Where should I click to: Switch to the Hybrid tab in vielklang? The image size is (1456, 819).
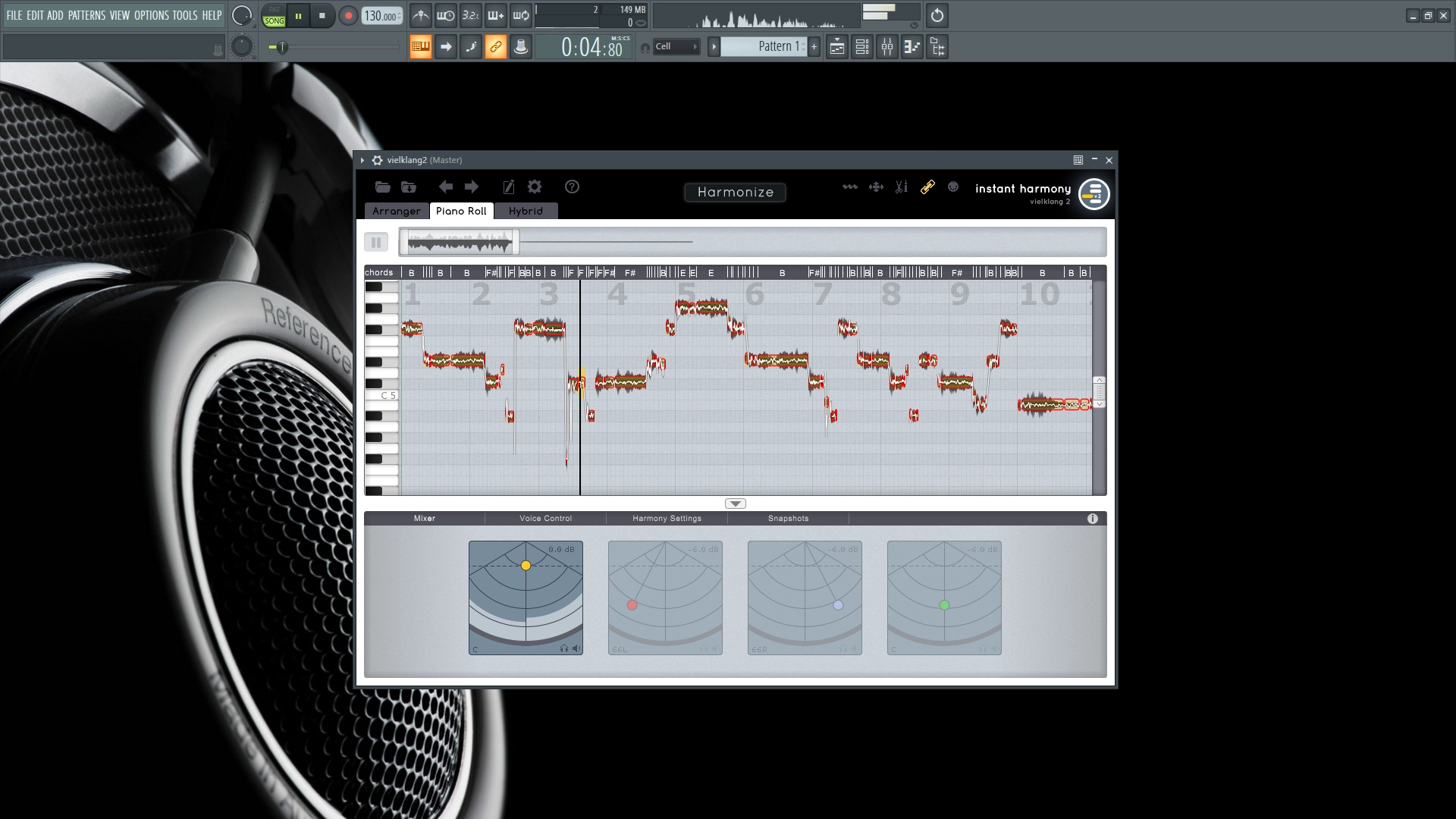[526, 211]
